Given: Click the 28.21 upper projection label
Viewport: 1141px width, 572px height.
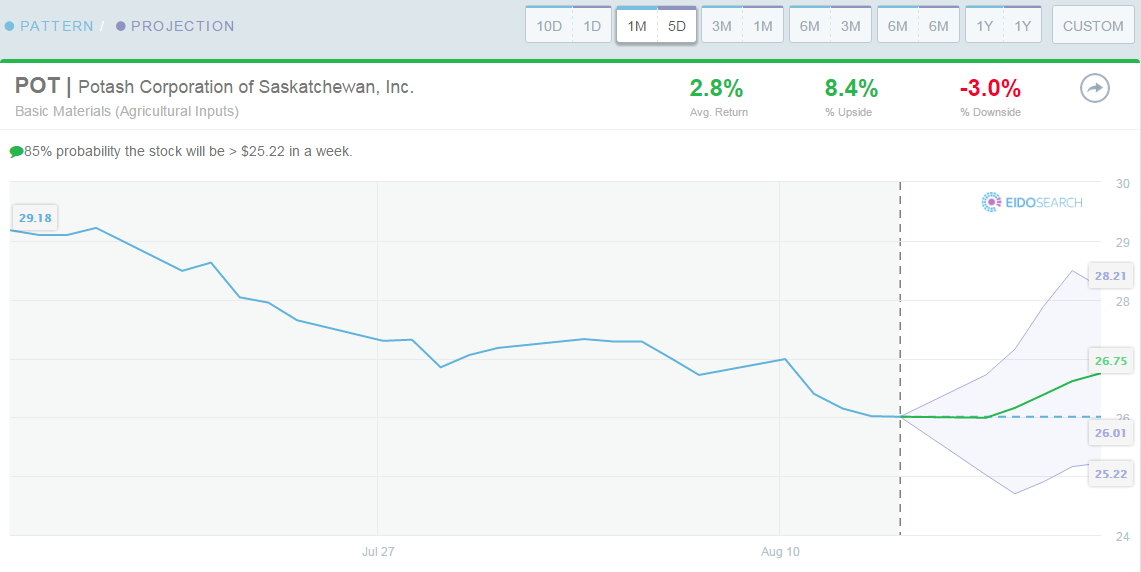Looking at the screenshot, I should point(1110,276).
